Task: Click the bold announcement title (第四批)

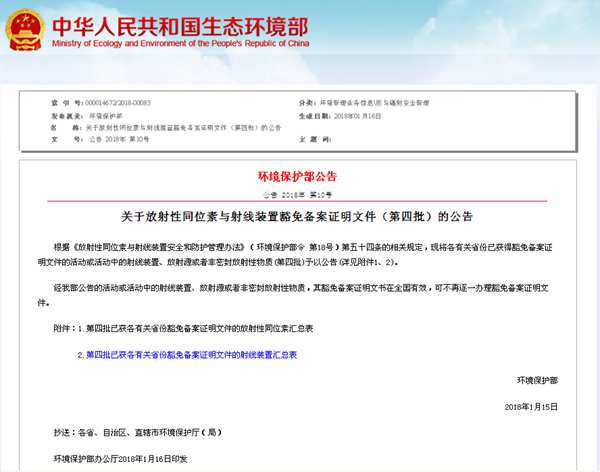Action: pos(299,215)
